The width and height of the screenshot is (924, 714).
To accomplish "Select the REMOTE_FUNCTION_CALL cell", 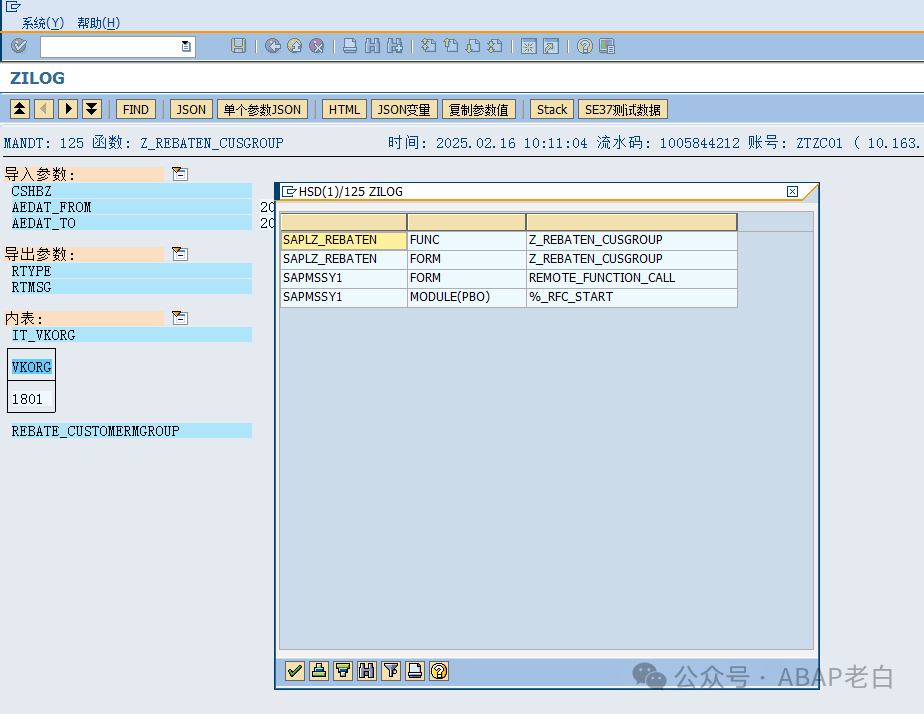I will pos(631,277).
